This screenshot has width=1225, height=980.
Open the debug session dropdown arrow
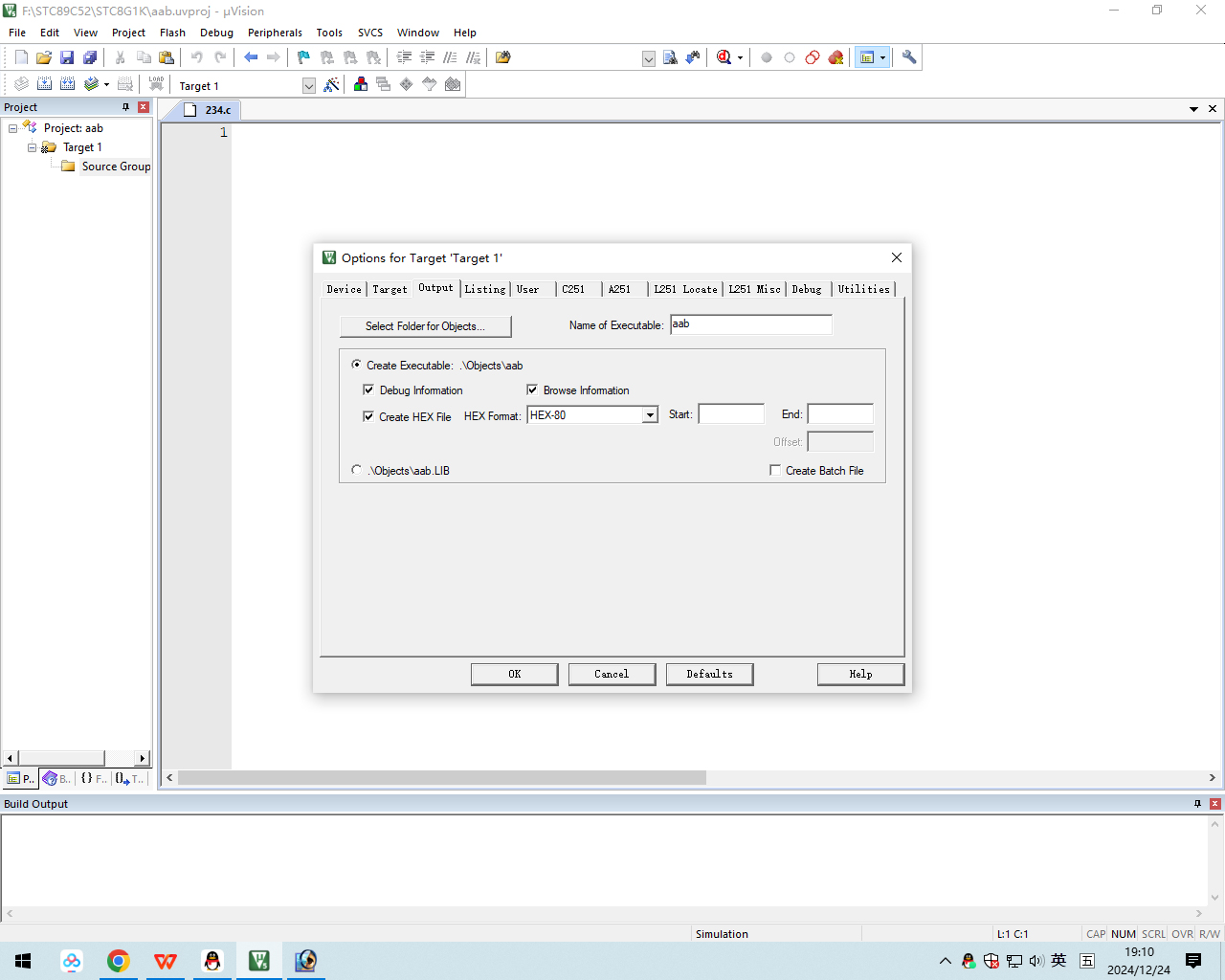[x=740, y=58]
